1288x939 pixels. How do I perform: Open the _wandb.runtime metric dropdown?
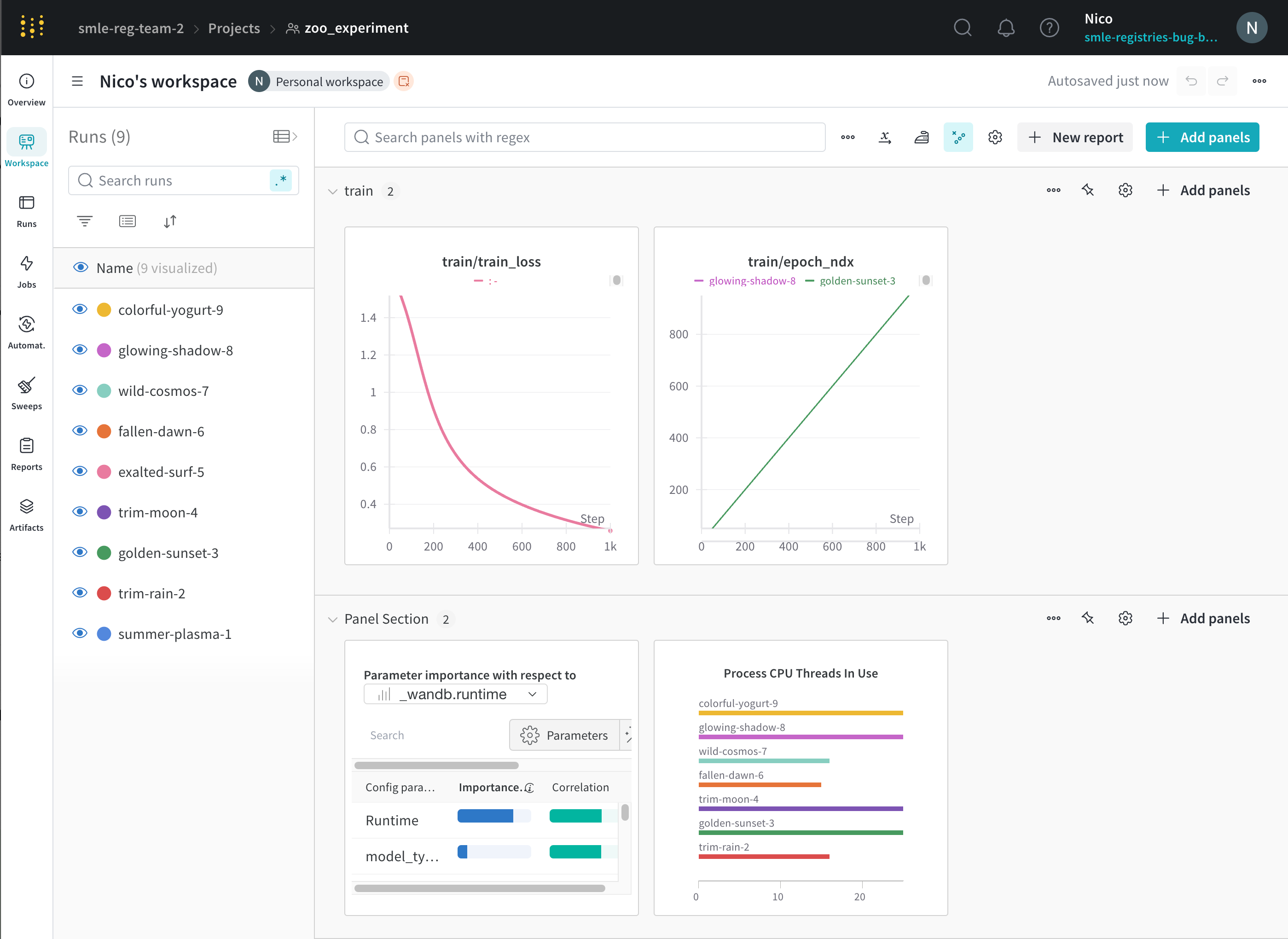click(455, 694)
